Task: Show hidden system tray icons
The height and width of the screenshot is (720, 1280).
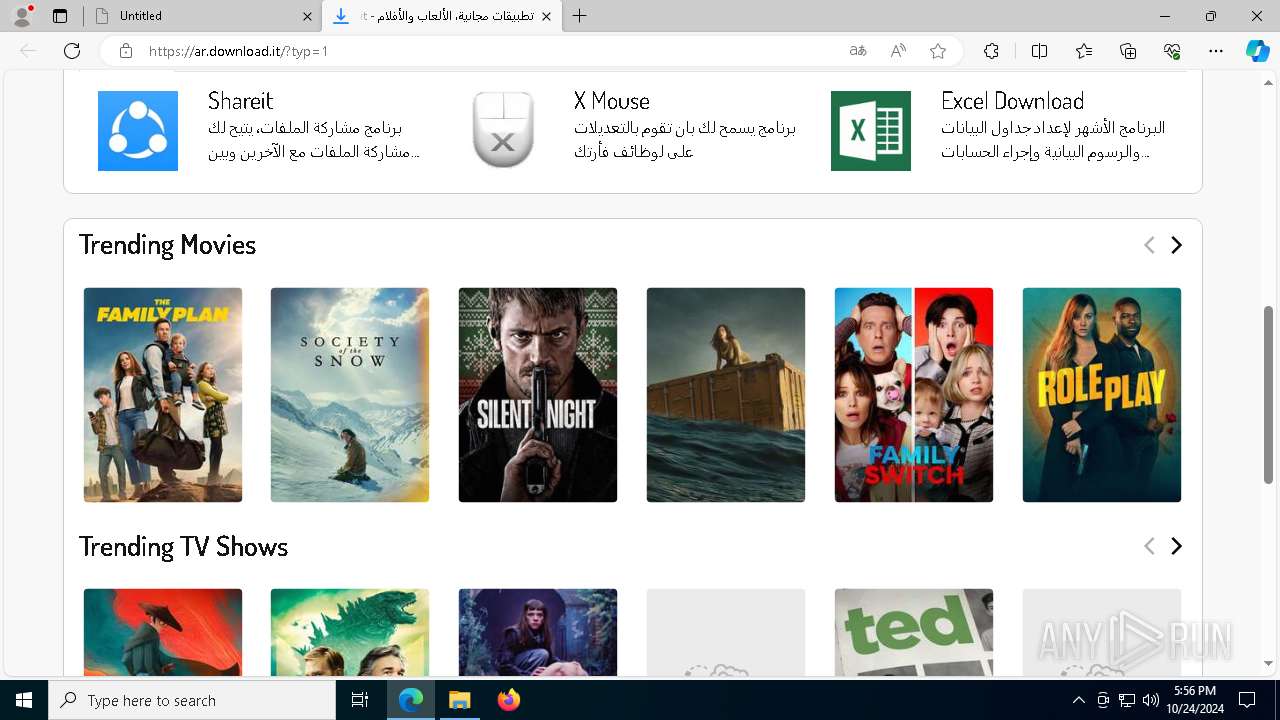Action: point(1078,700)
